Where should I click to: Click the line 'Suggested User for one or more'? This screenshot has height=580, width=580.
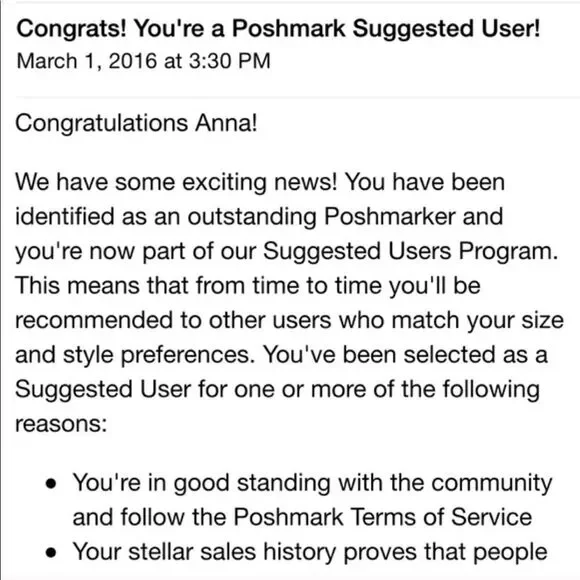[277, 390]
